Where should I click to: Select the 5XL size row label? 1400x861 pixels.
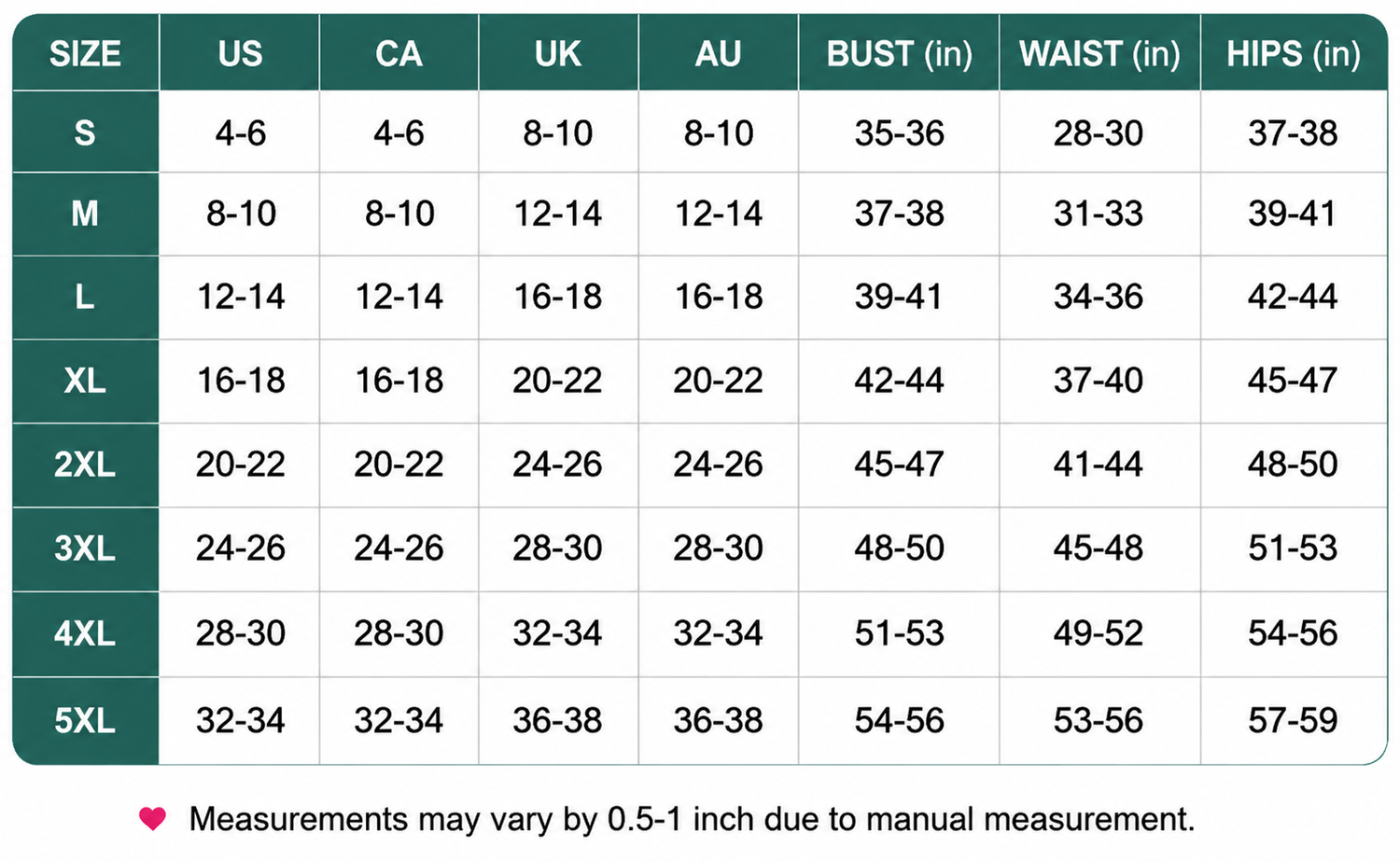click(x=85, y=721)
